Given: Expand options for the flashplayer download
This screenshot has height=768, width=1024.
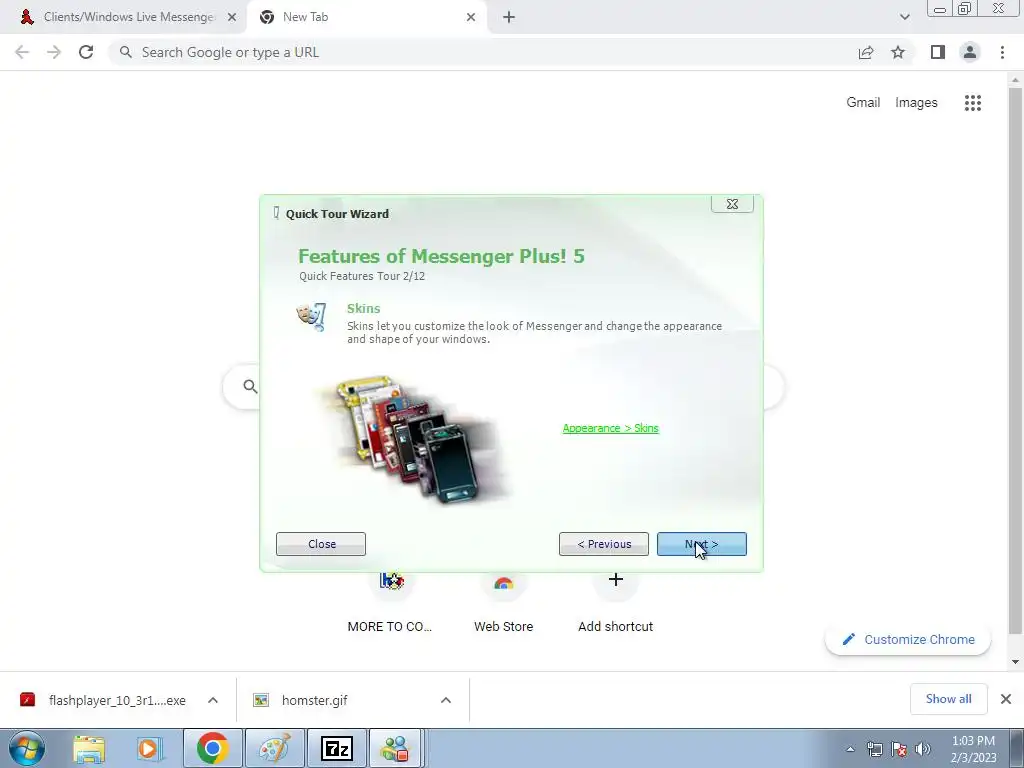Looking at the screenshot, I should pyautogui.click(x=213, y=700).
